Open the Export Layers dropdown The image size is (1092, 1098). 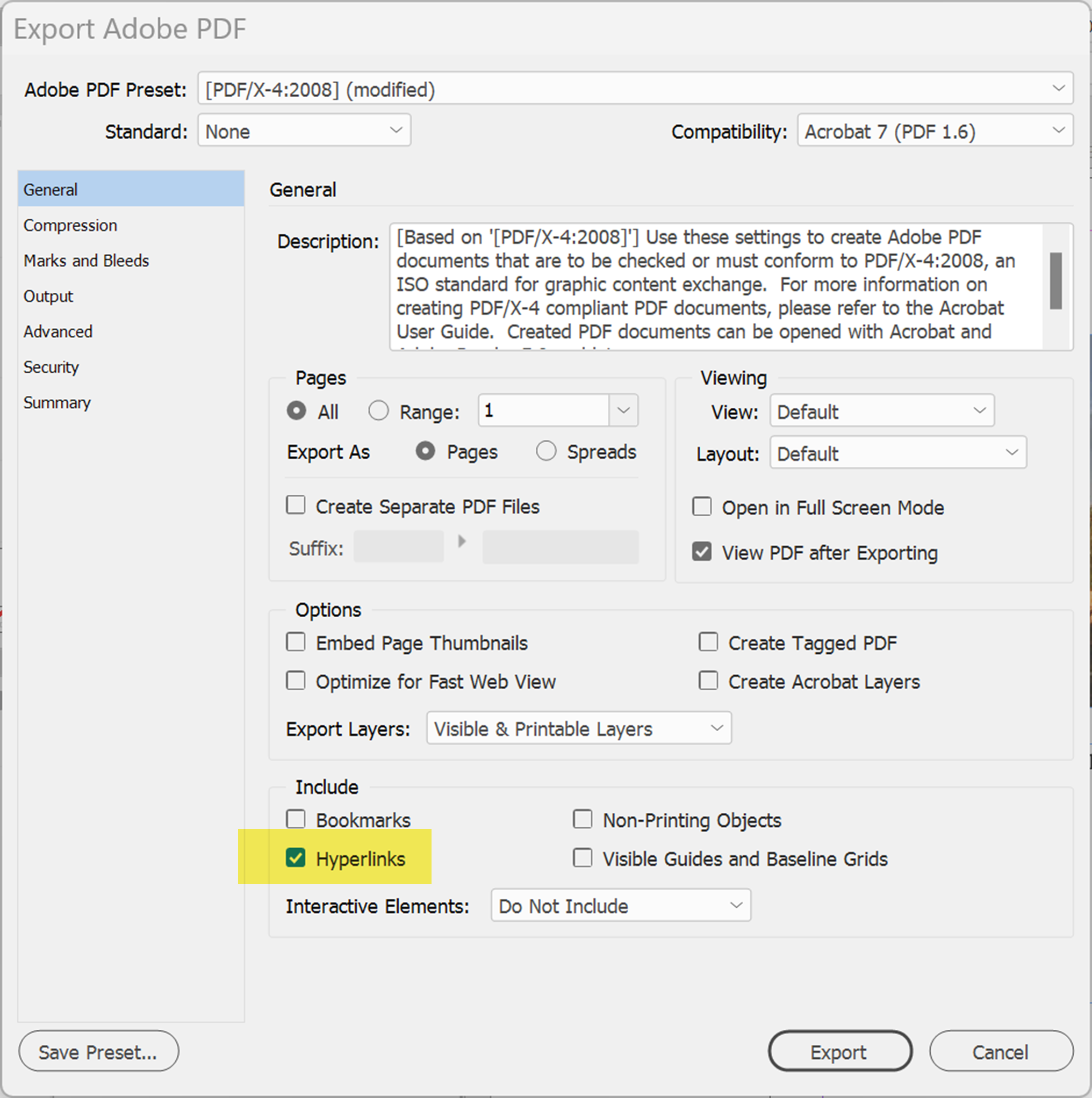pyautogui.click(x=578, y=728)
